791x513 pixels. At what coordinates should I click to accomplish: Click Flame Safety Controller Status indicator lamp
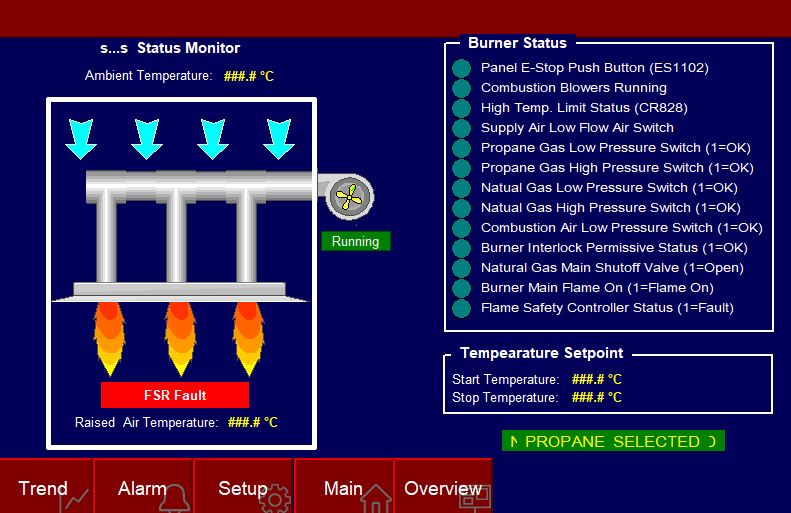tap(461, 308)
